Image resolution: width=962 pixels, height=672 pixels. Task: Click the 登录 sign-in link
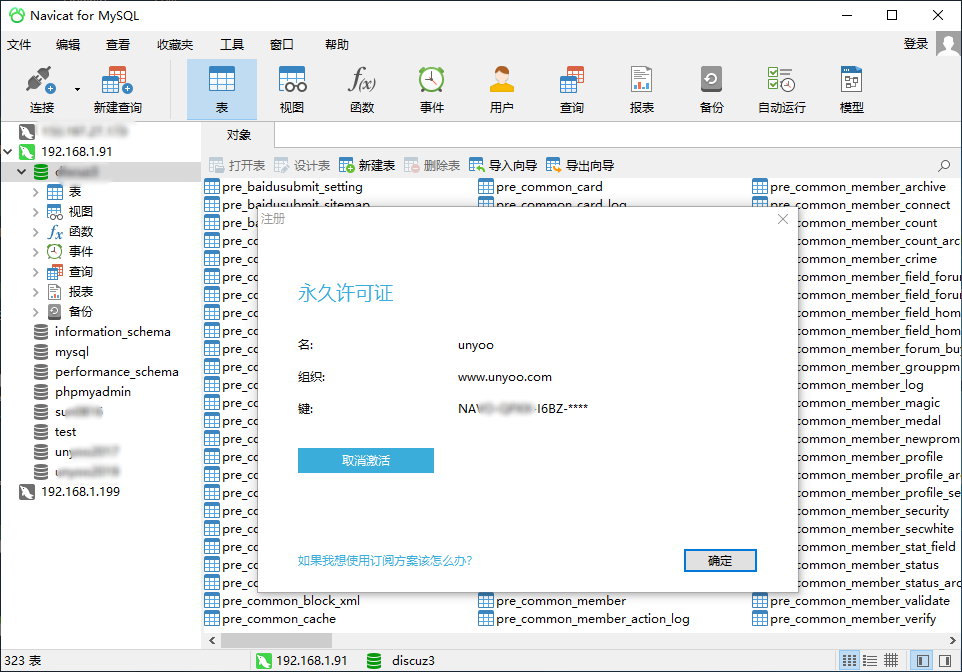point(915,44)
